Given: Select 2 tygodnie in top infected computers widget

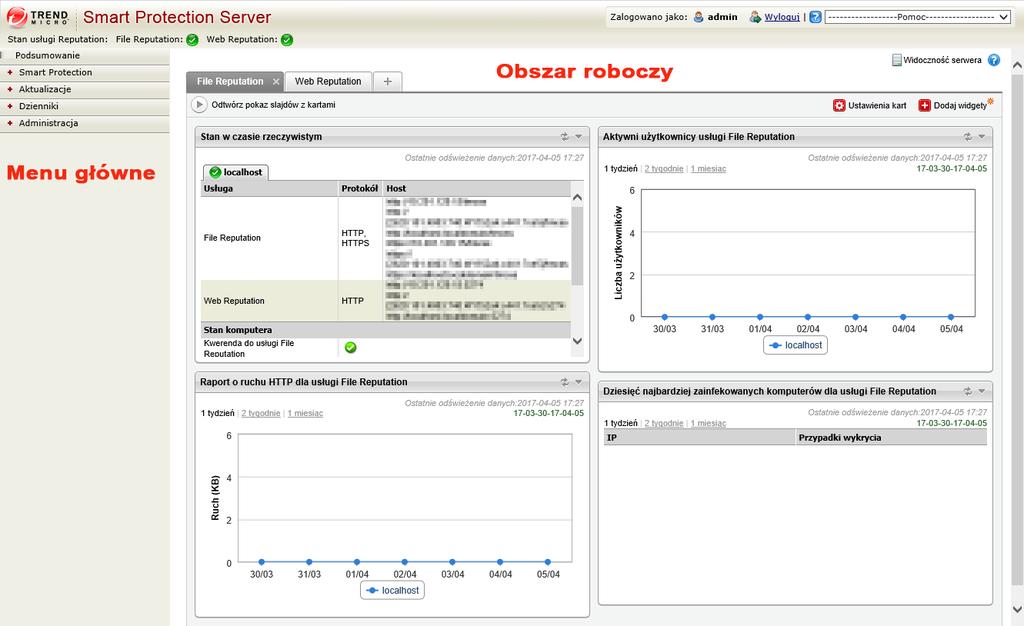Looking at the screenshot, I should tap(664, 423).
